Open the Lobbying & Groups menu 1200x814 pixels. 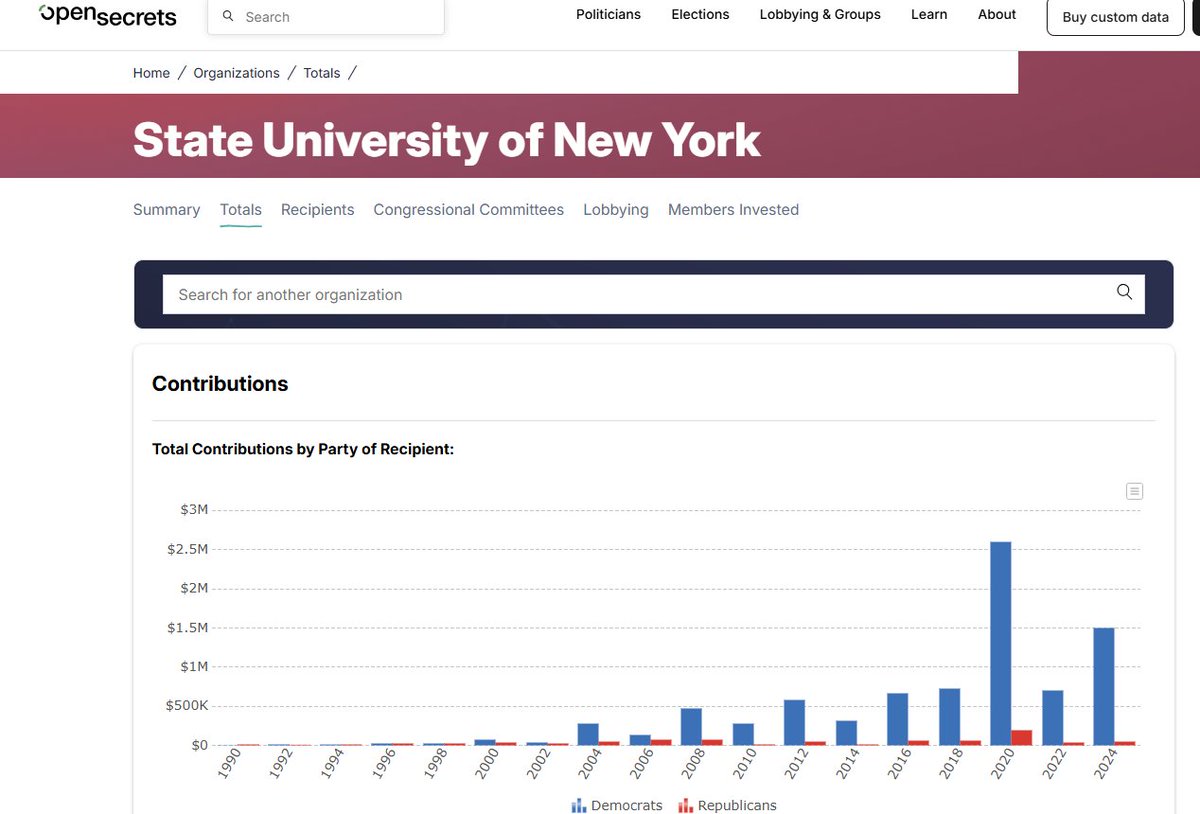(820, 15)
